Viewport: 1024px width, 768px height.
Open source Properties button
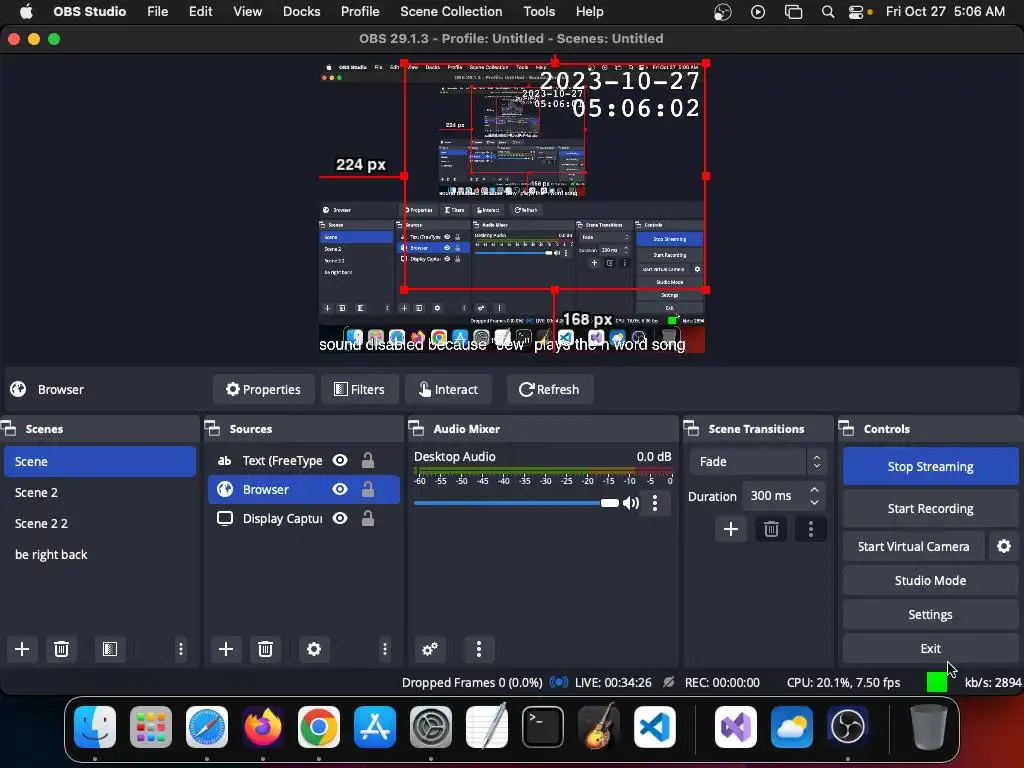coord(263,389)
